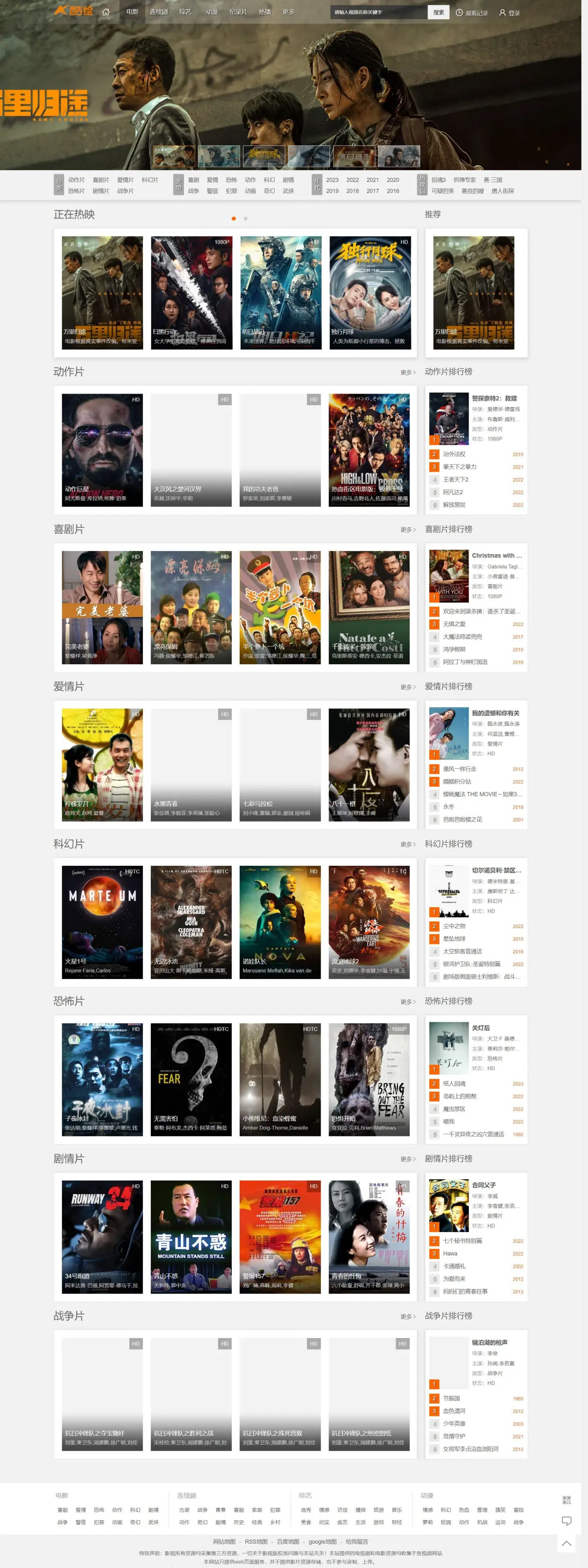Image resolution: width=588 pixels, height=1568 pixels.
Task: Expand 更多 next to 战争片 heading
Action: [x=408, y=1316]
